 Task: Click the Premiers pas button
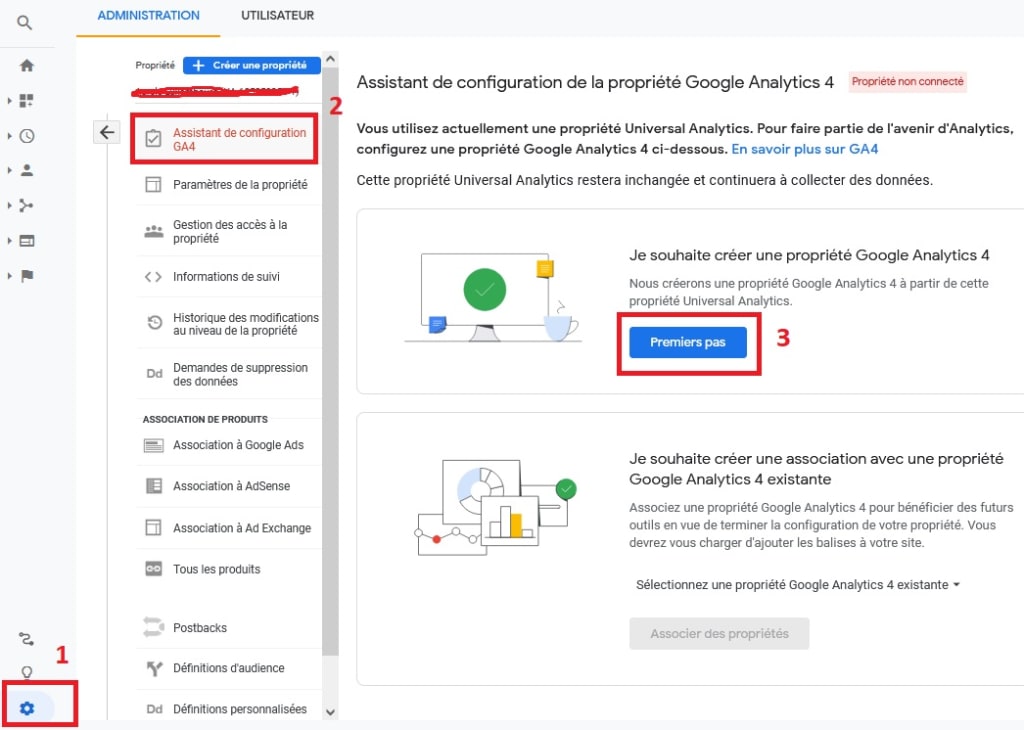688,342
